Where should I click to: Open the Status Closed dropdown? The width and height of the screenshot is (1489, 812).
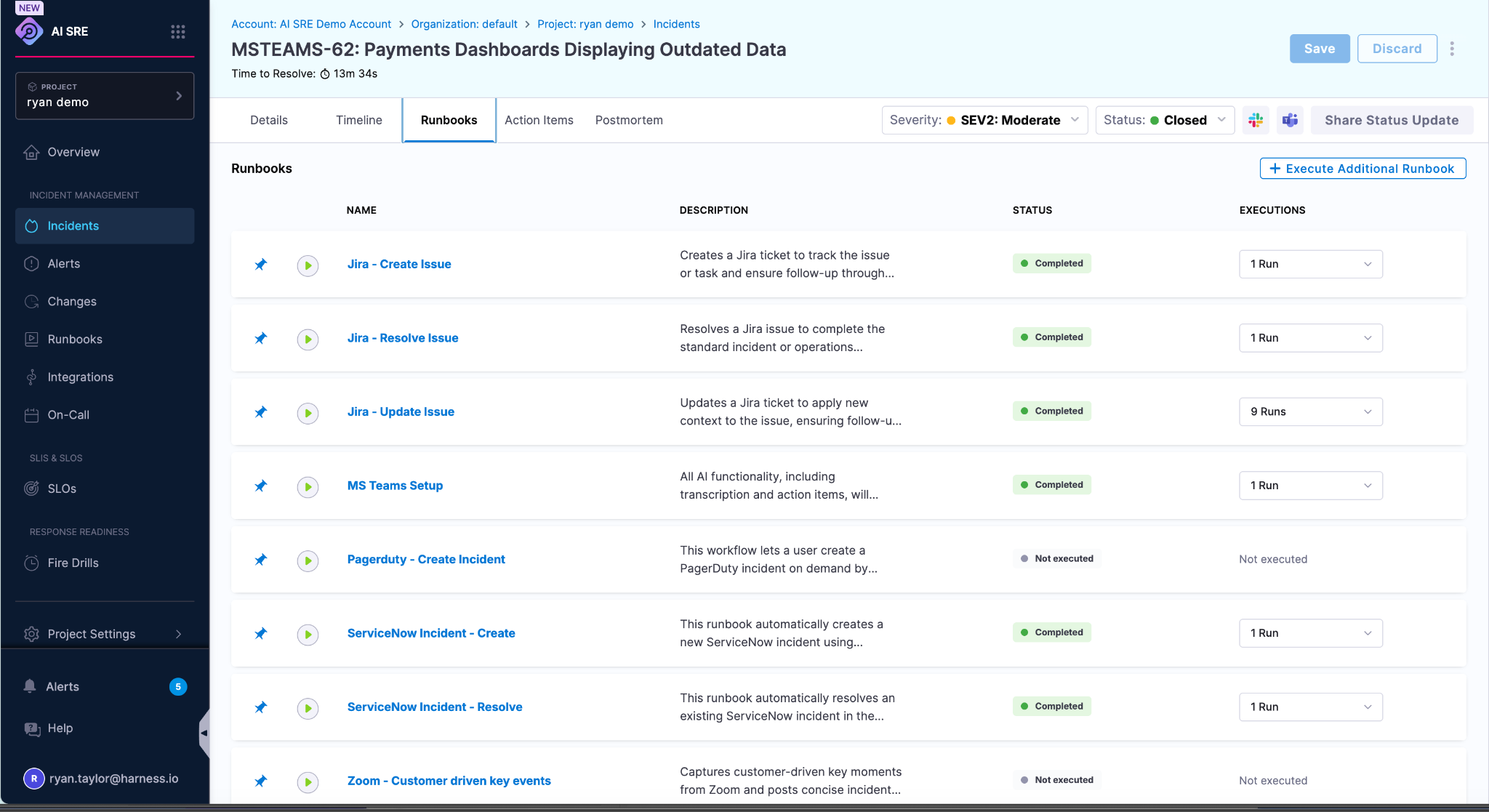(1165, 120)
